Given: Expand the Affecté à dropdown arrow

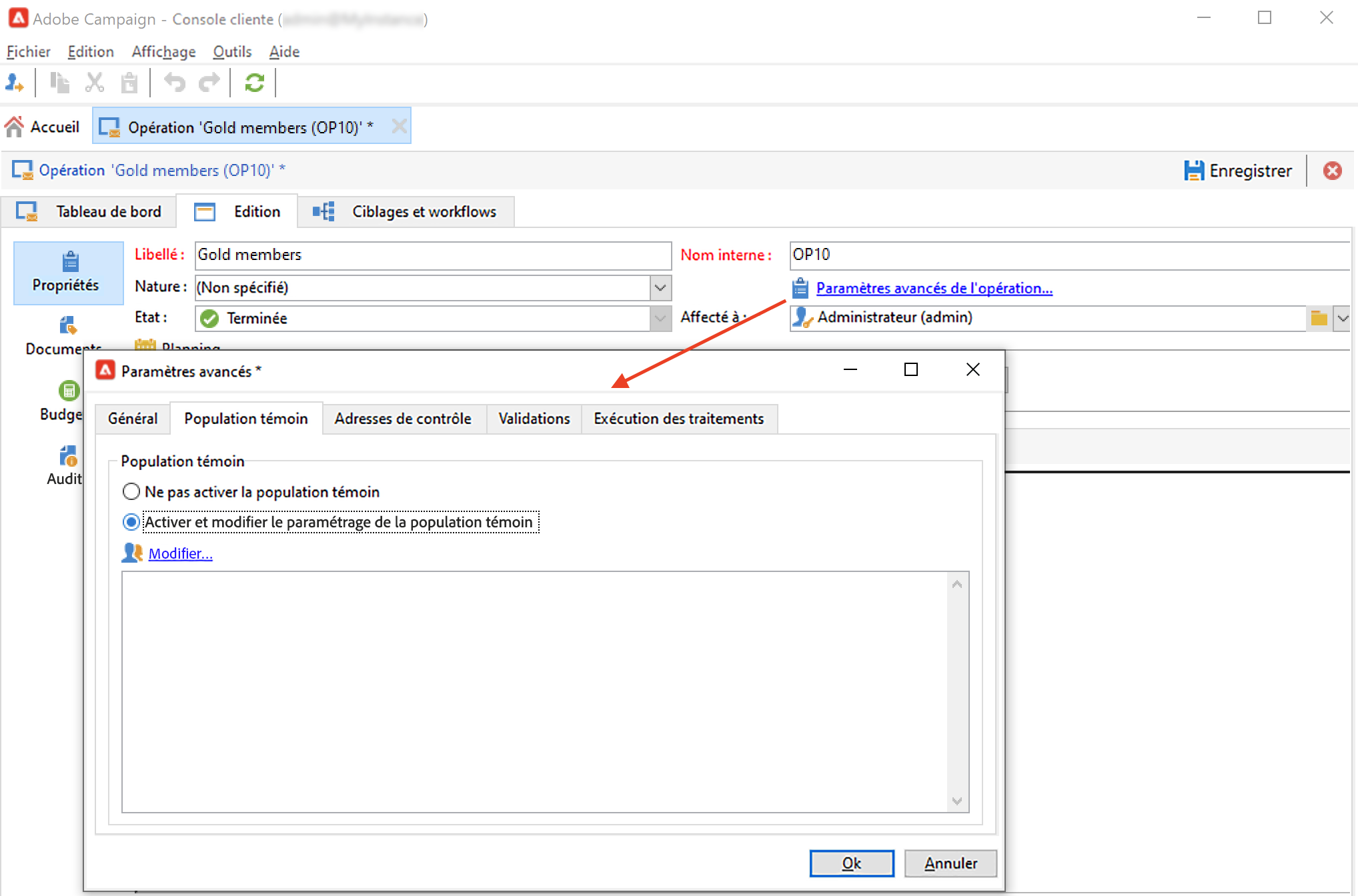Looking at the screenshot, I should click(x=1342, y=318).
